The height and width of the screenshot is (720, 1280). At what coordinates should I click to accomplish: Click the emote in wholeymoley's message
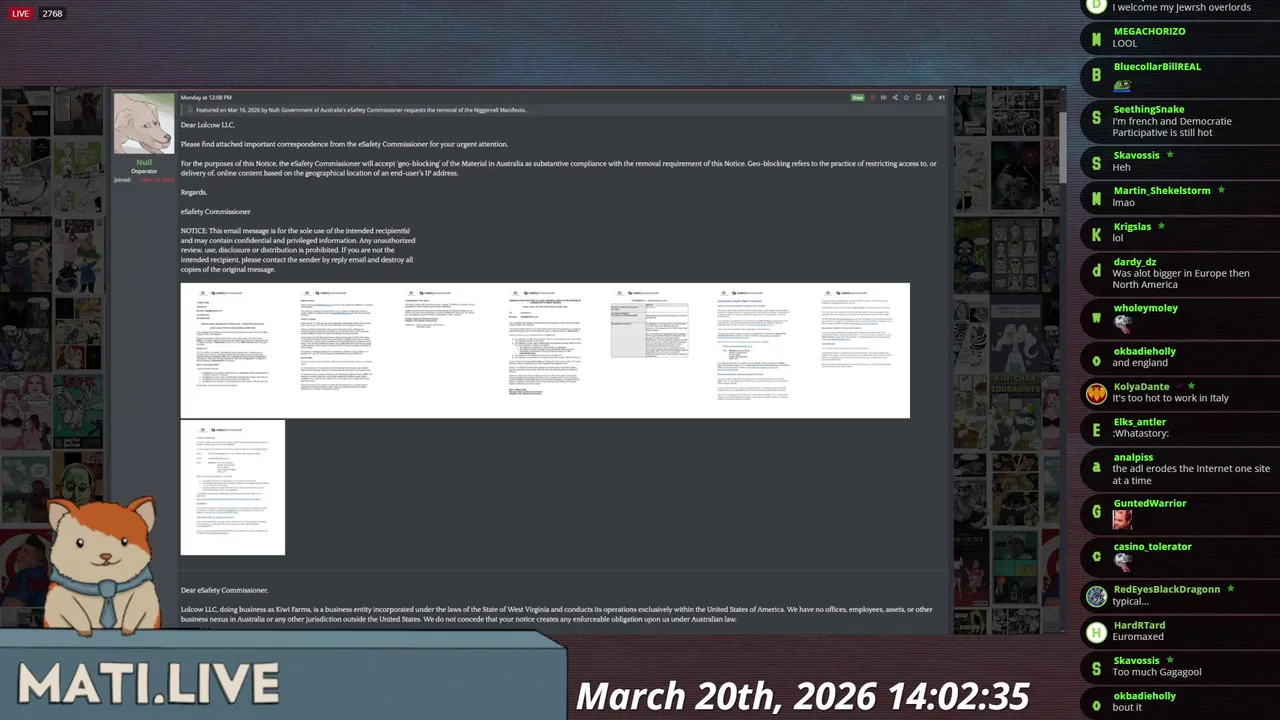(1122, 323)
